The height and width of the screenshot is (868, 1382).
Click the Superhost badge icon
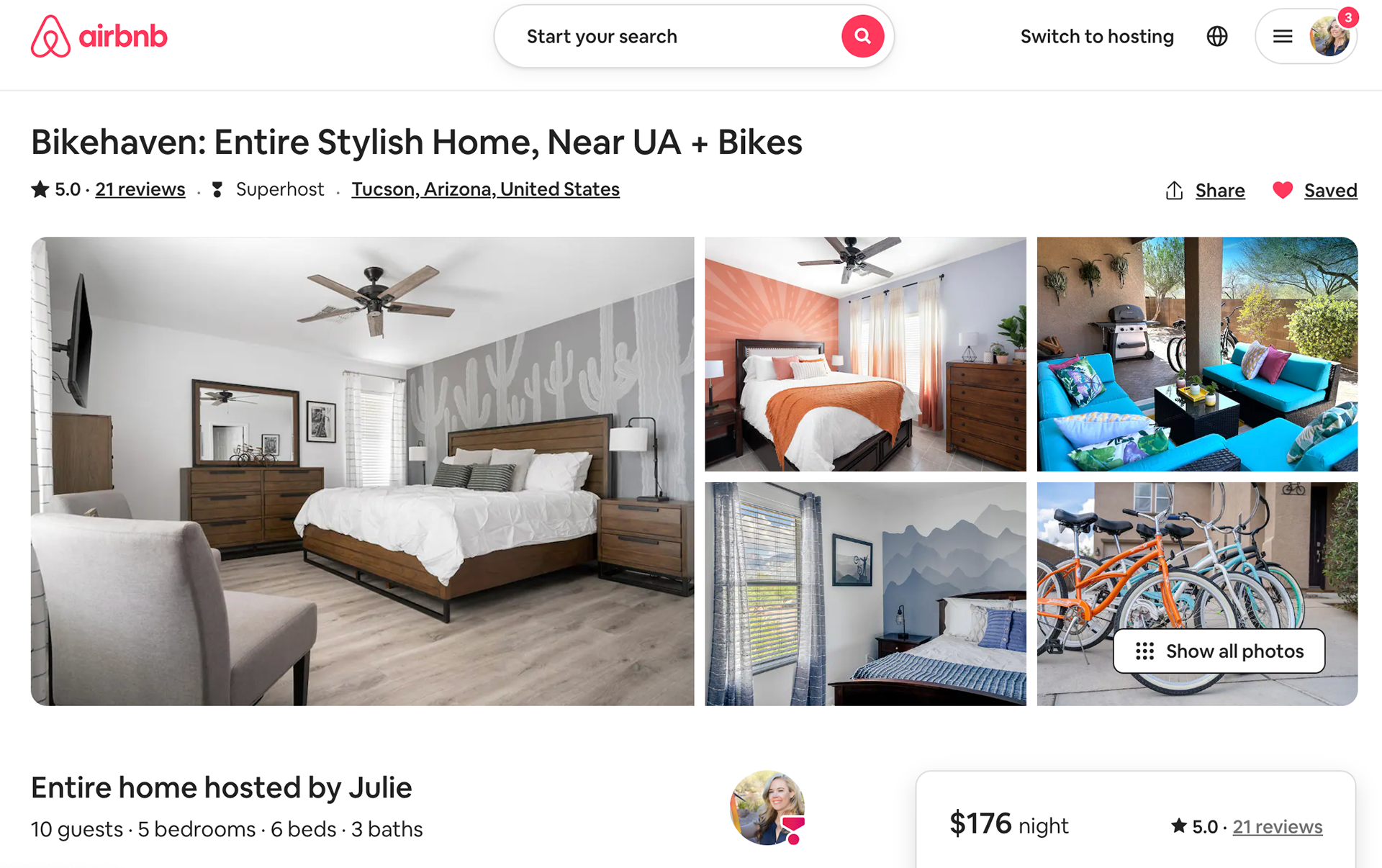click(217, 189)
